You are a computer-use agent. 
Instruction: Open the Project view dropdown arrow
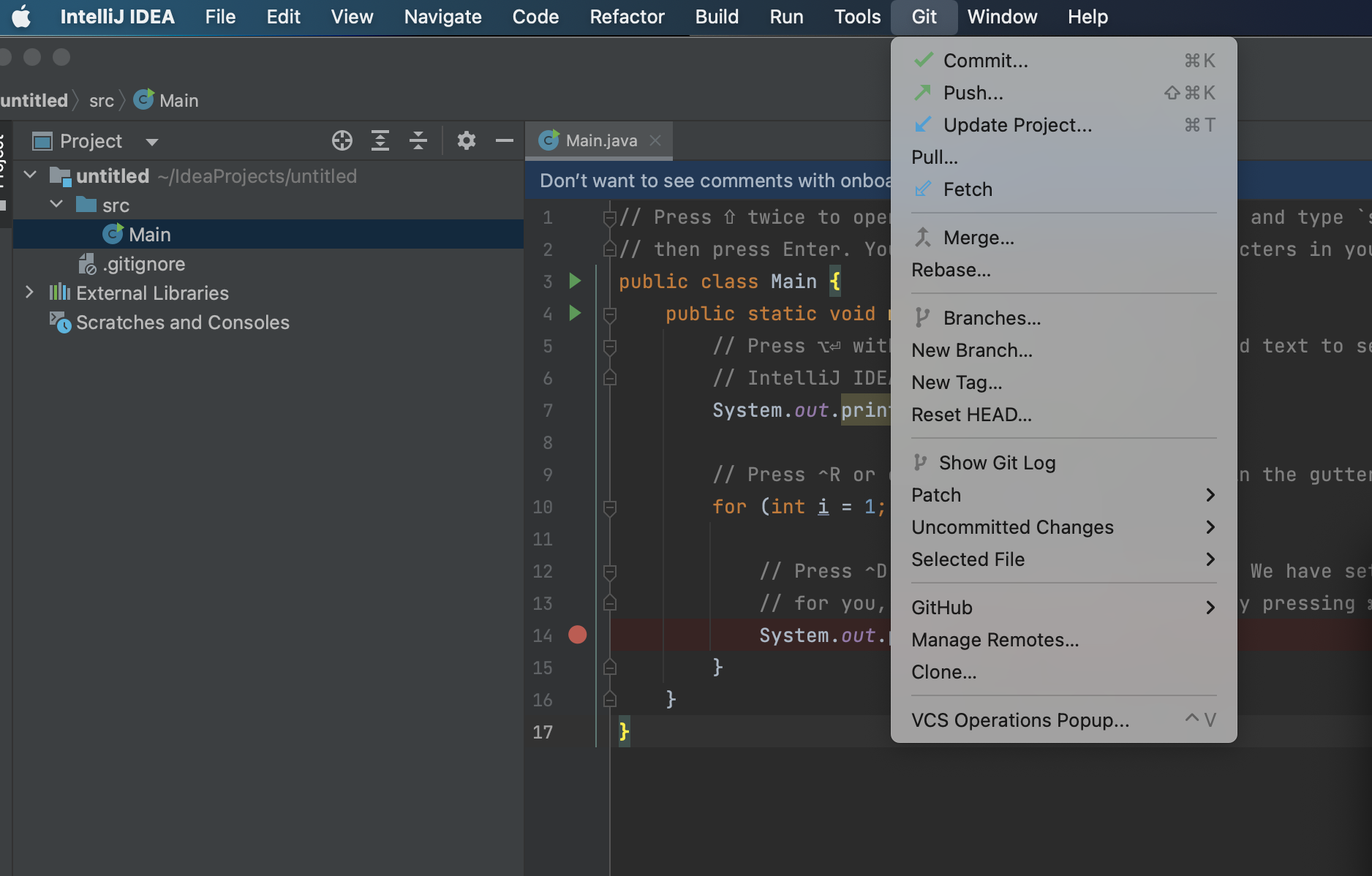152,142
